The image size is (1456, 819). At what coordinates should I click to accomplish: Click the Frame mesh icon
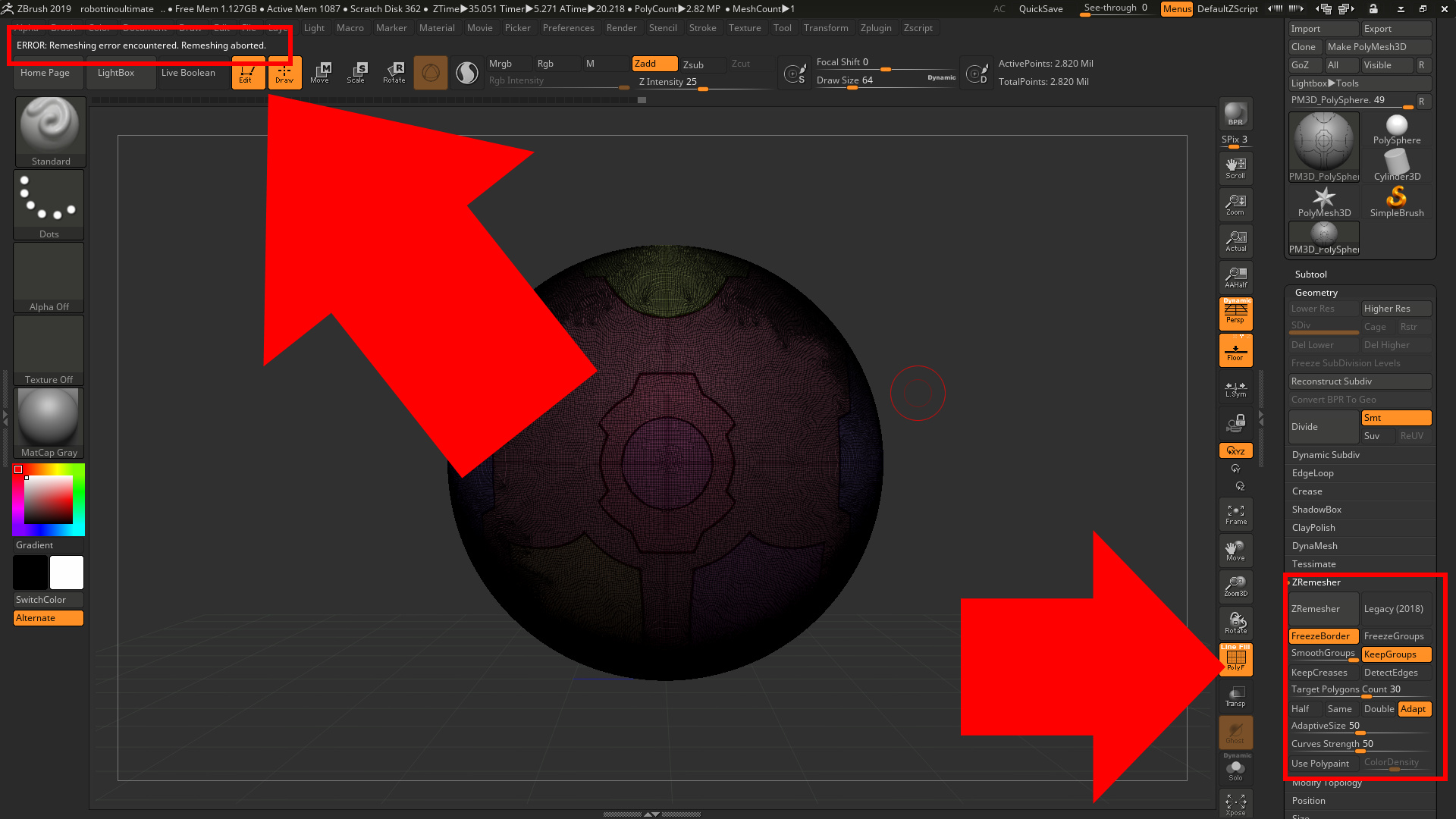(x=1235, y=513)
